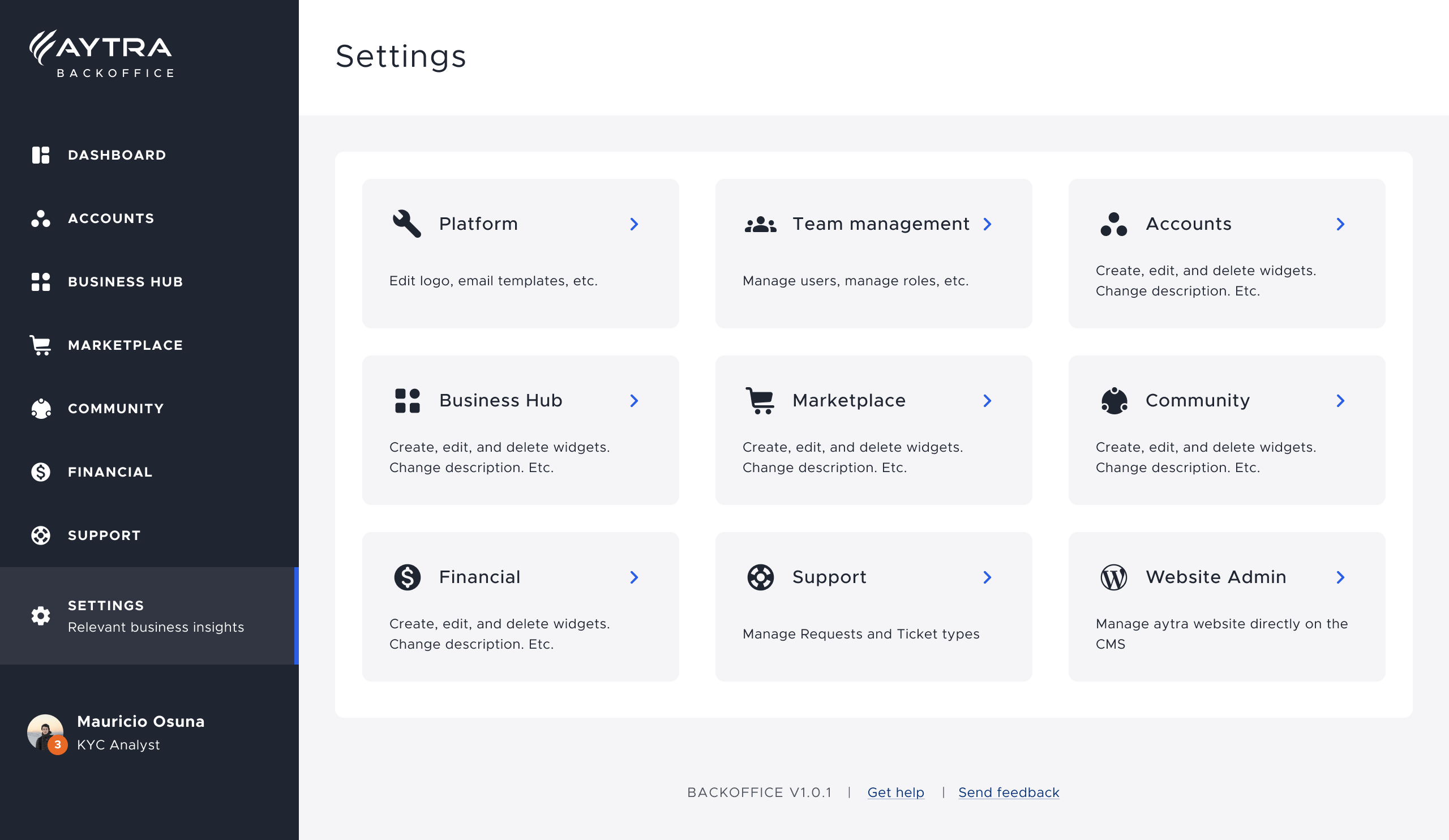This screenshot has height=840, width=1449.
Task: Click 'Manage users, manage roles, etc.' text
Action: click(x=856, y=281)
